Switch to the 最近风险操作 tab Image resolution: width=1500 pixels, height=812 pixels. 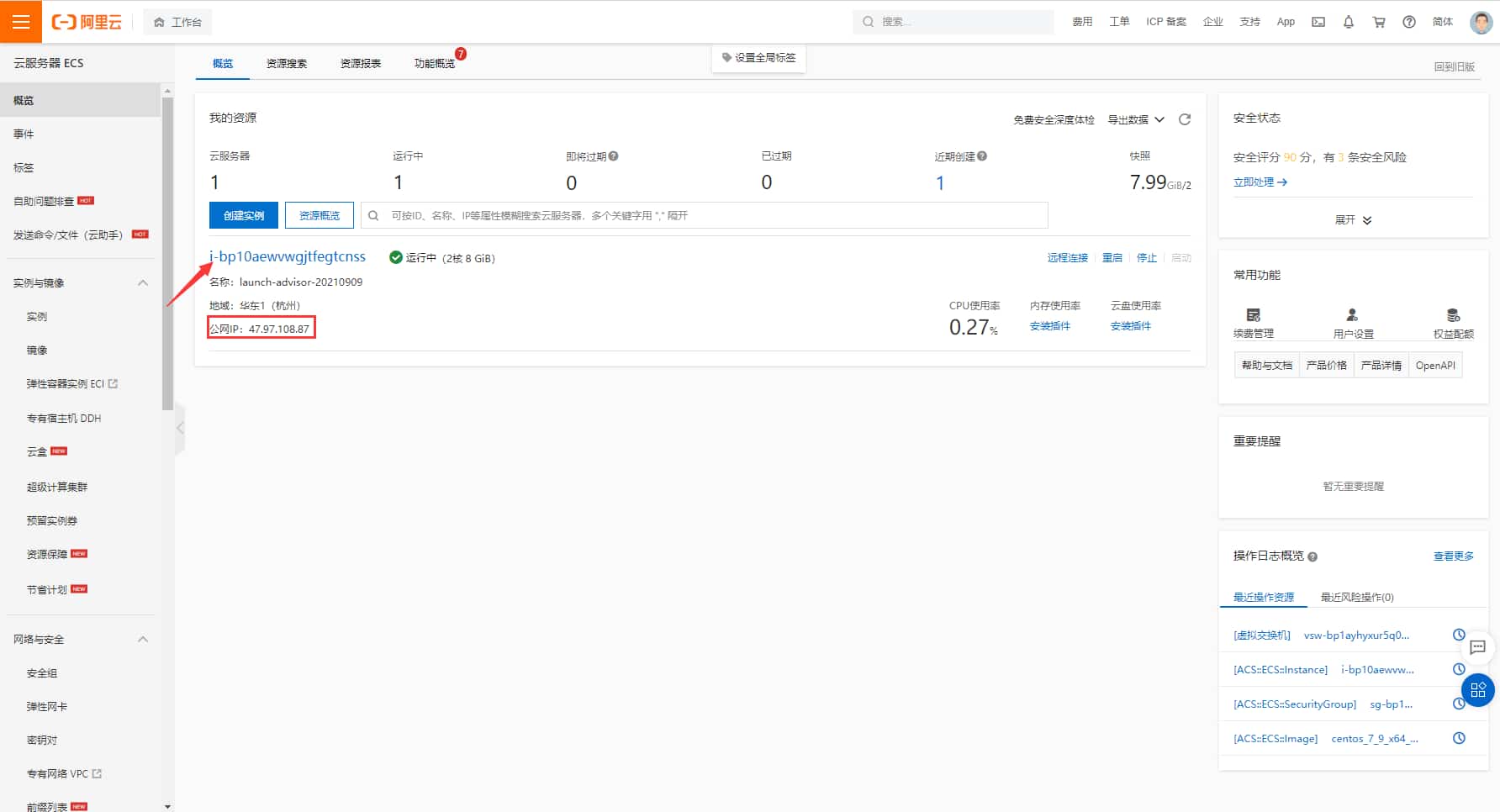coord(1356,598)
